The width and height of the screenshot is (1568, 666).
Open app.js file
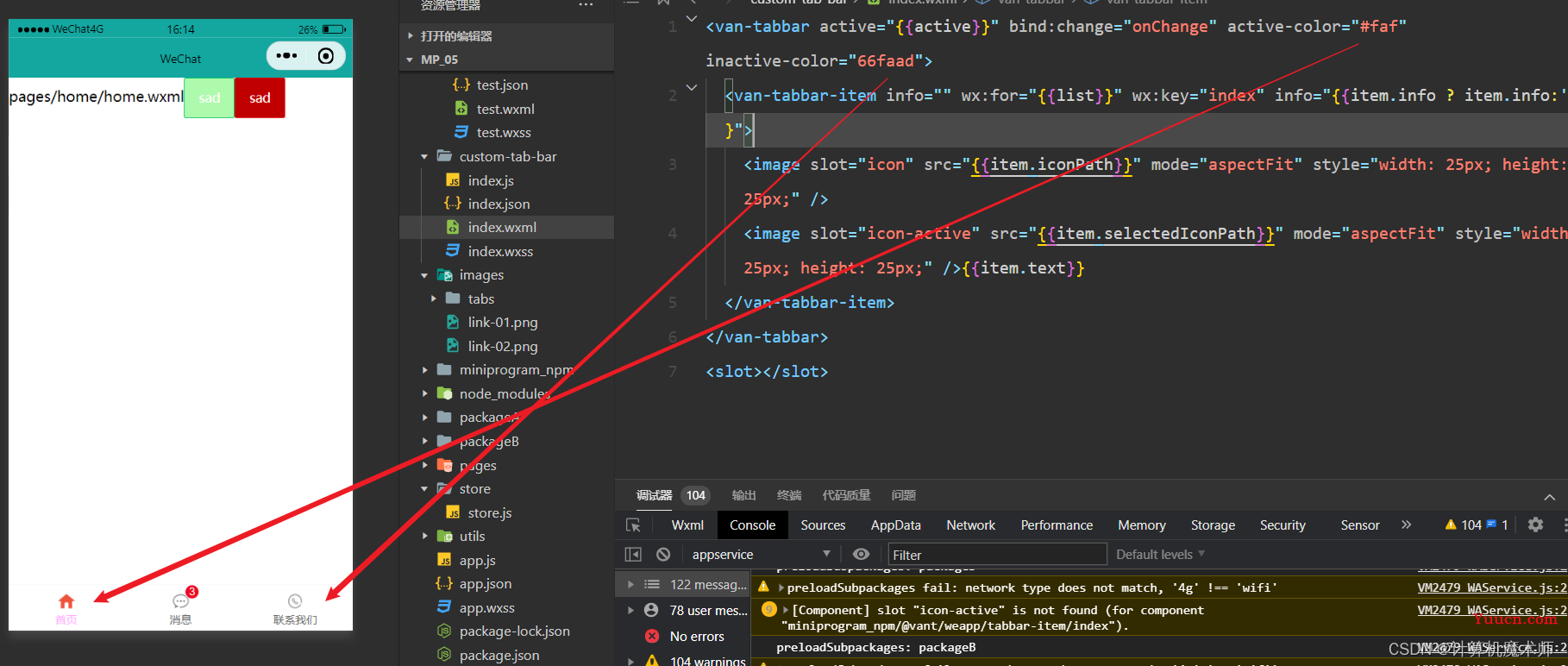tap(477, 560)
